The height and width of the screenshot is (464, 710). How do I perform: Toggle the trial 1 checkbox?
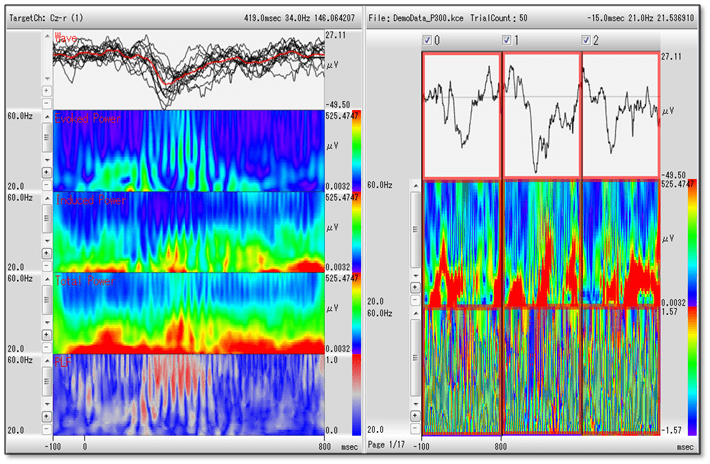[507, 41]
